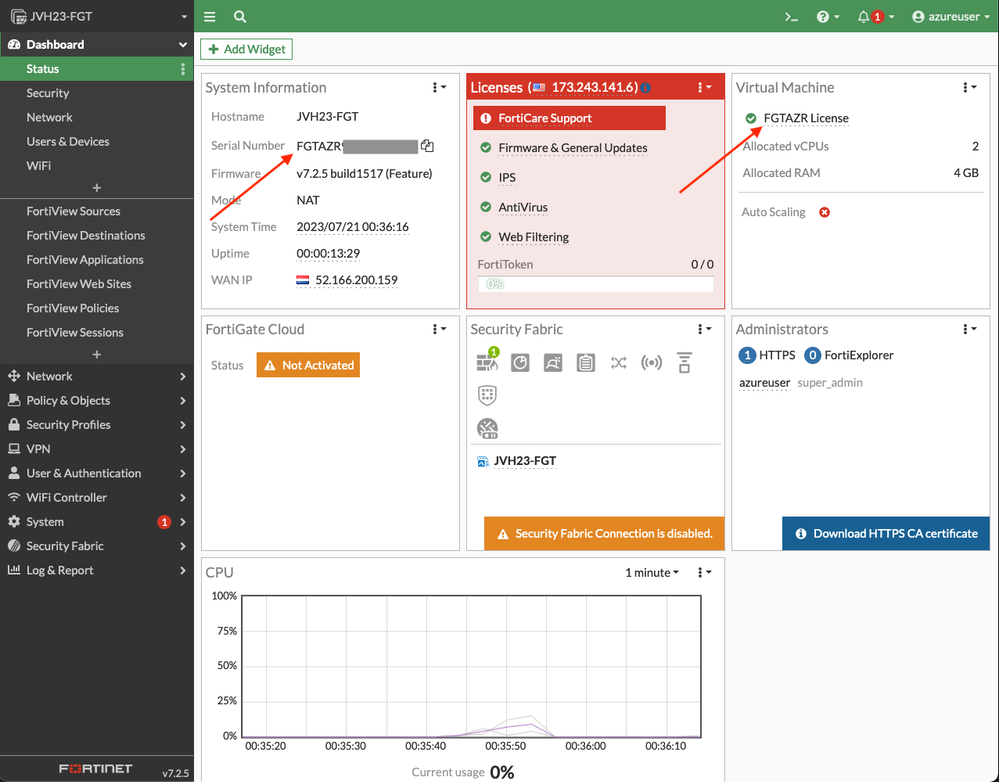Viewport: 999px width, 782px height.
Task: Click the plus icon below WiFi in sidebar
Action: coord(97,188)
